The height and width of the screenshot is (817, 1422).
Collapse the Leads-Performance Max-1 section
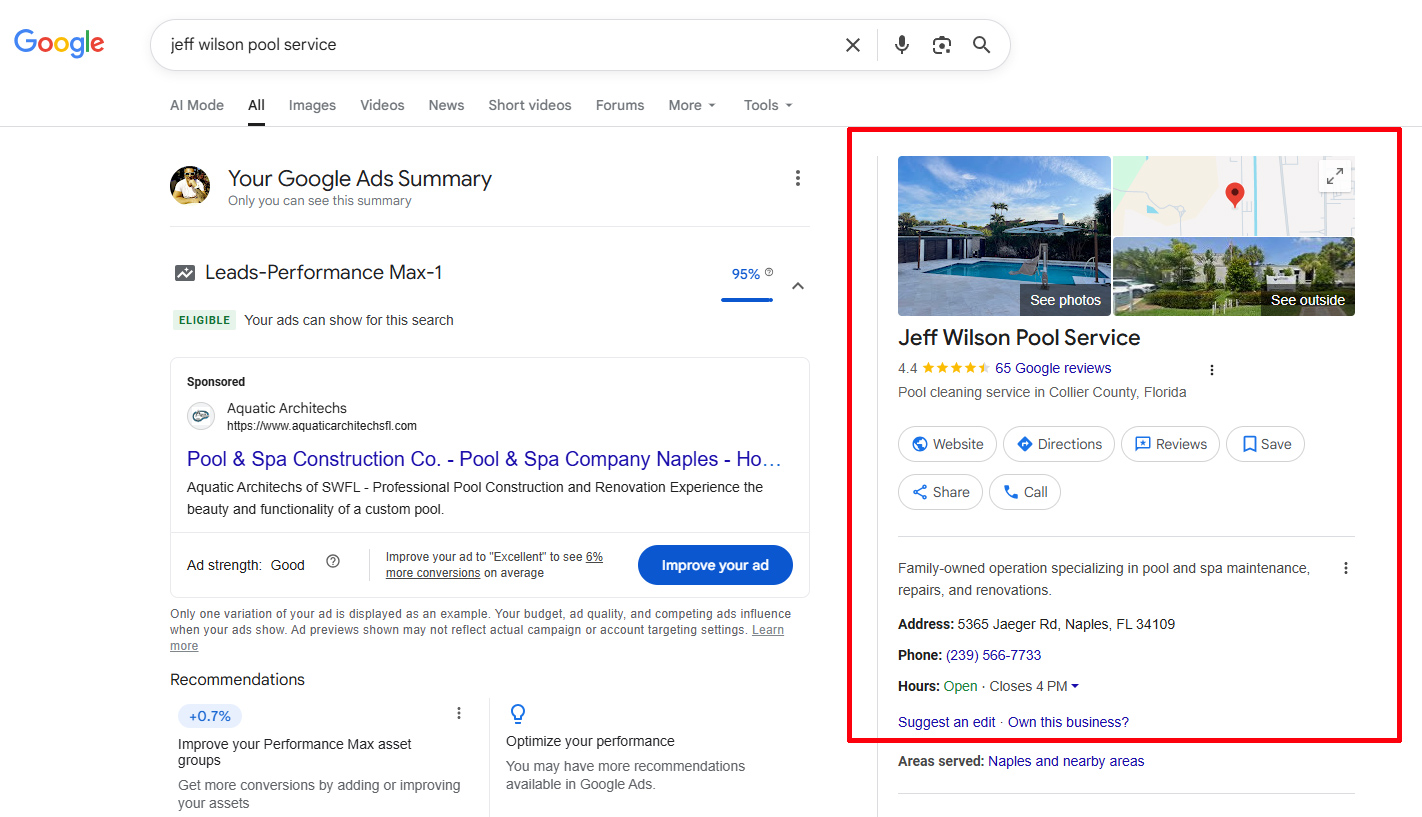pos(798,286)
